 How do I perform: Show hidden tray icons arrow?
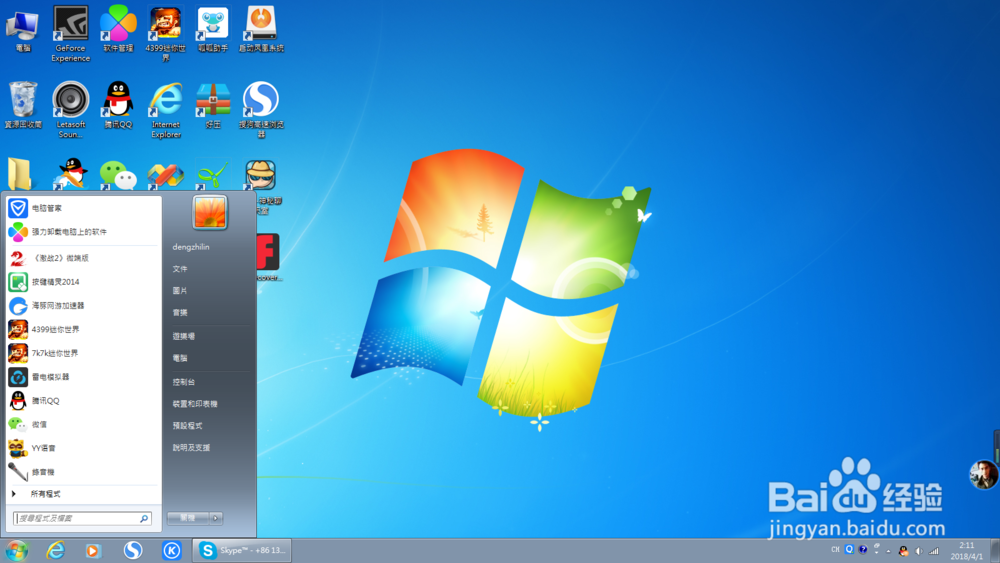click(x=888, y=551)
